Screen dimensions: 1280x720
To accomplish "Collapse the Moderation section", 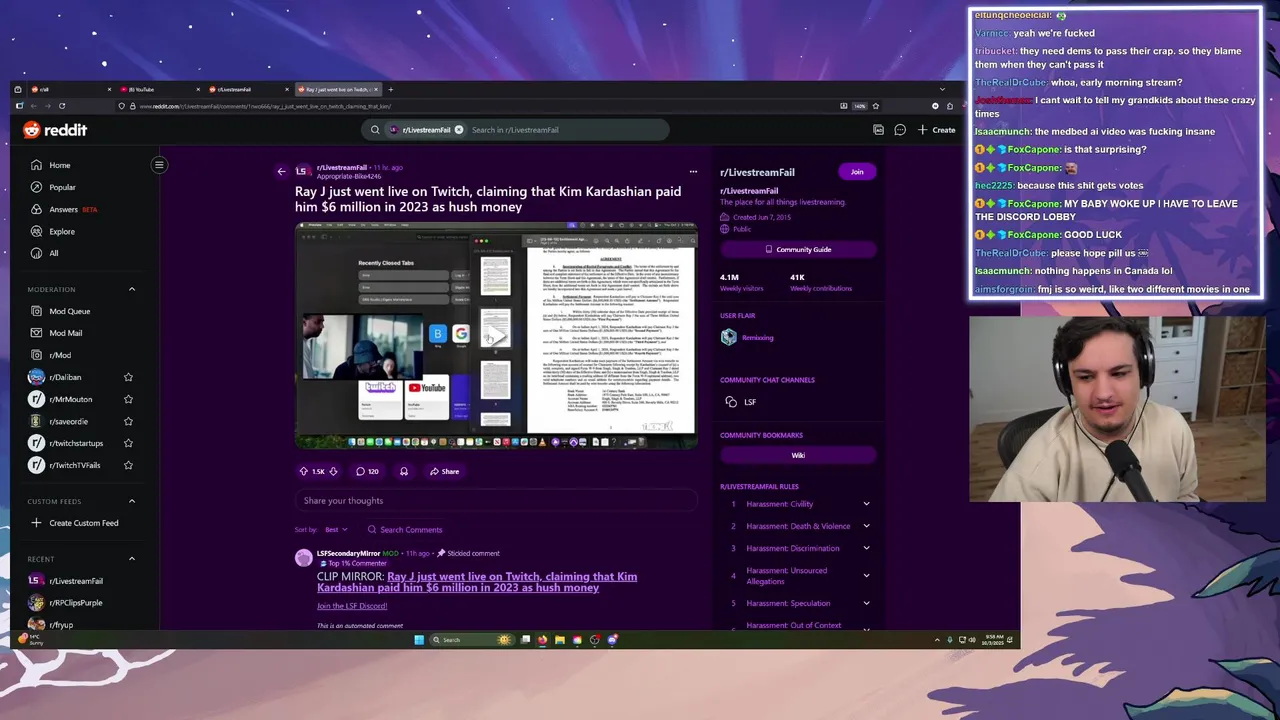I will pos(131,289).
